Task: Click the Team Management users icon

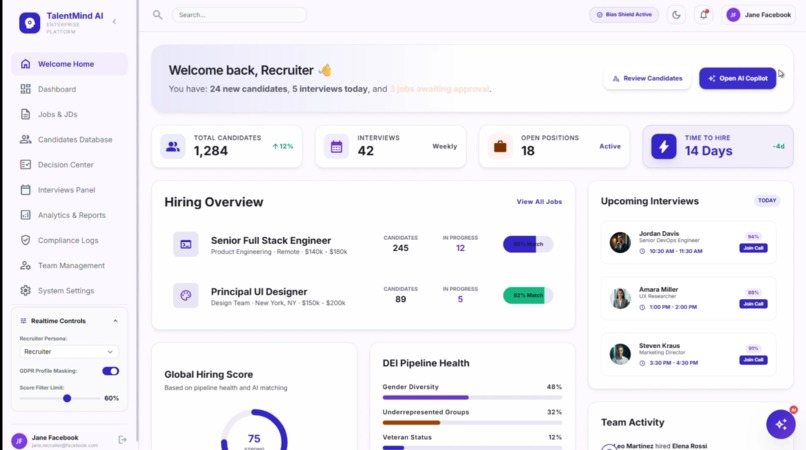Action: [25, 265]
